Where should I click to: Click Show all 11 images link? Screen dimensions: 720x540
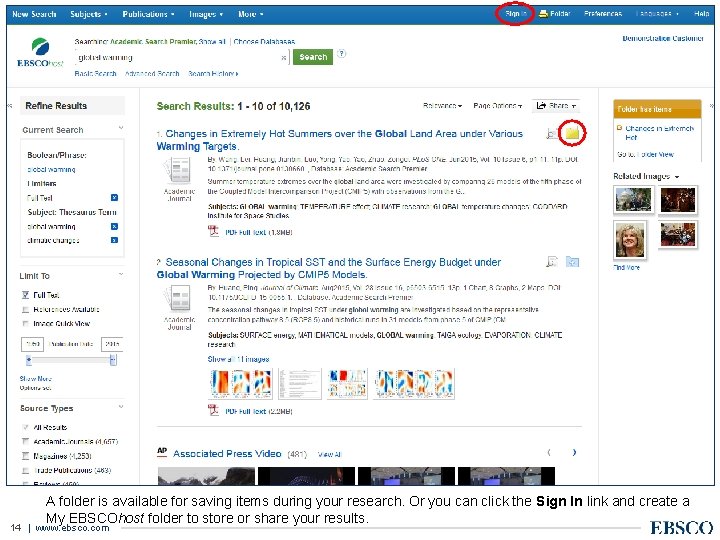238,359
